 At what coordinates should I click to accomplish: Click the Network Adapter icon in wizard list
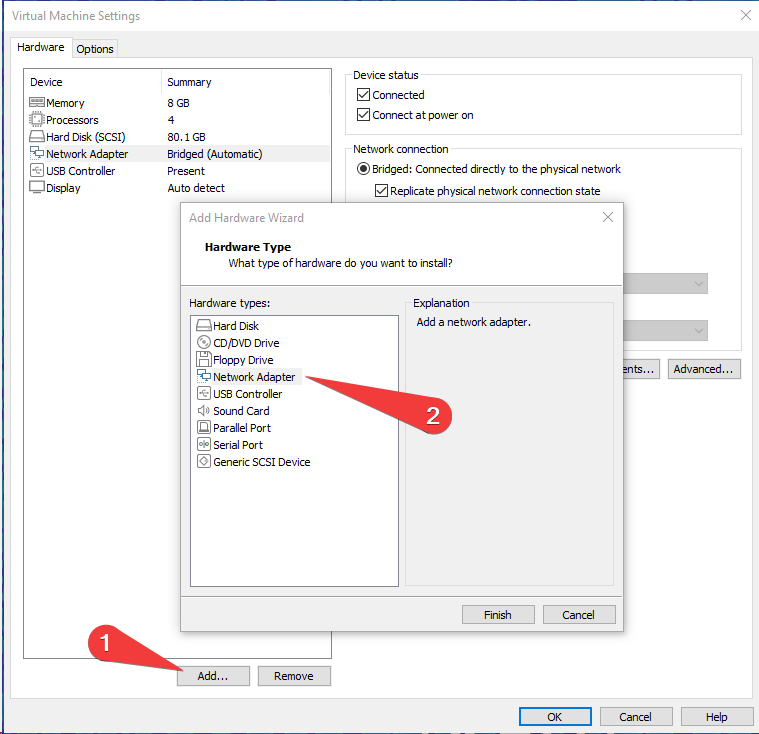coord(204,376)
